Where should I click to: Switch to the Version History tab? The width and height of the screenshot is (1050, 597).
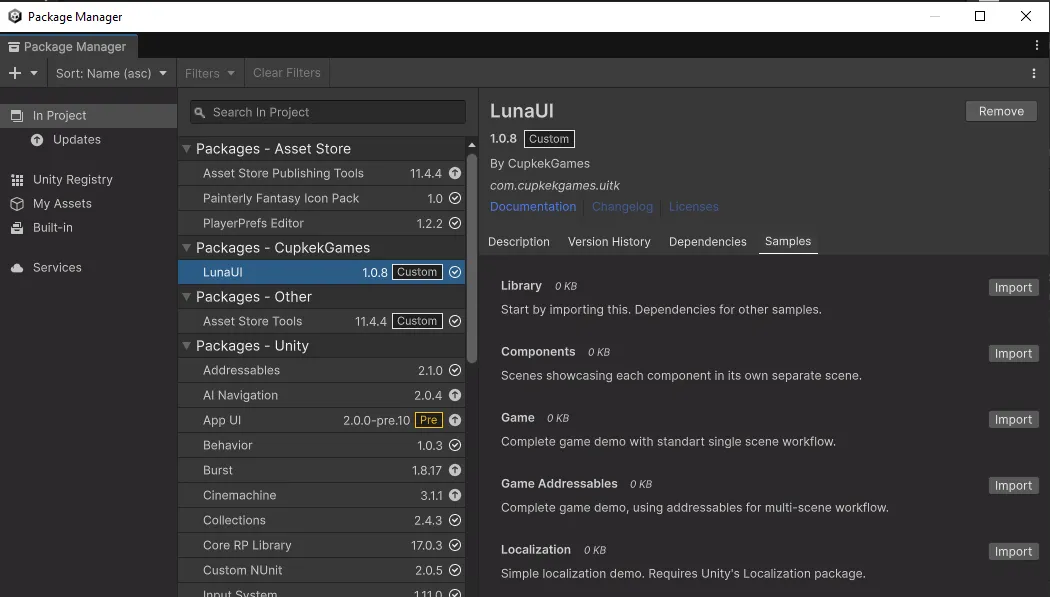click(609, 242)
